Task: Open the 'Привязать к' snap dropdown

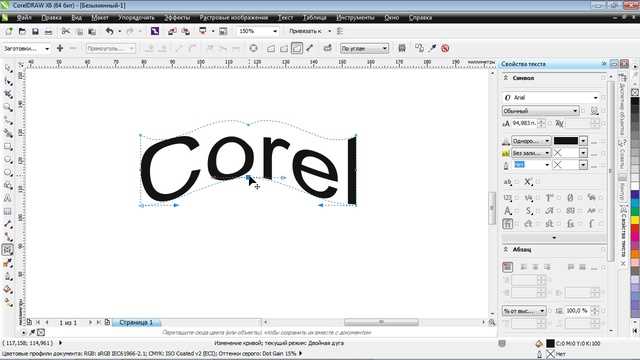Action: 329,31
